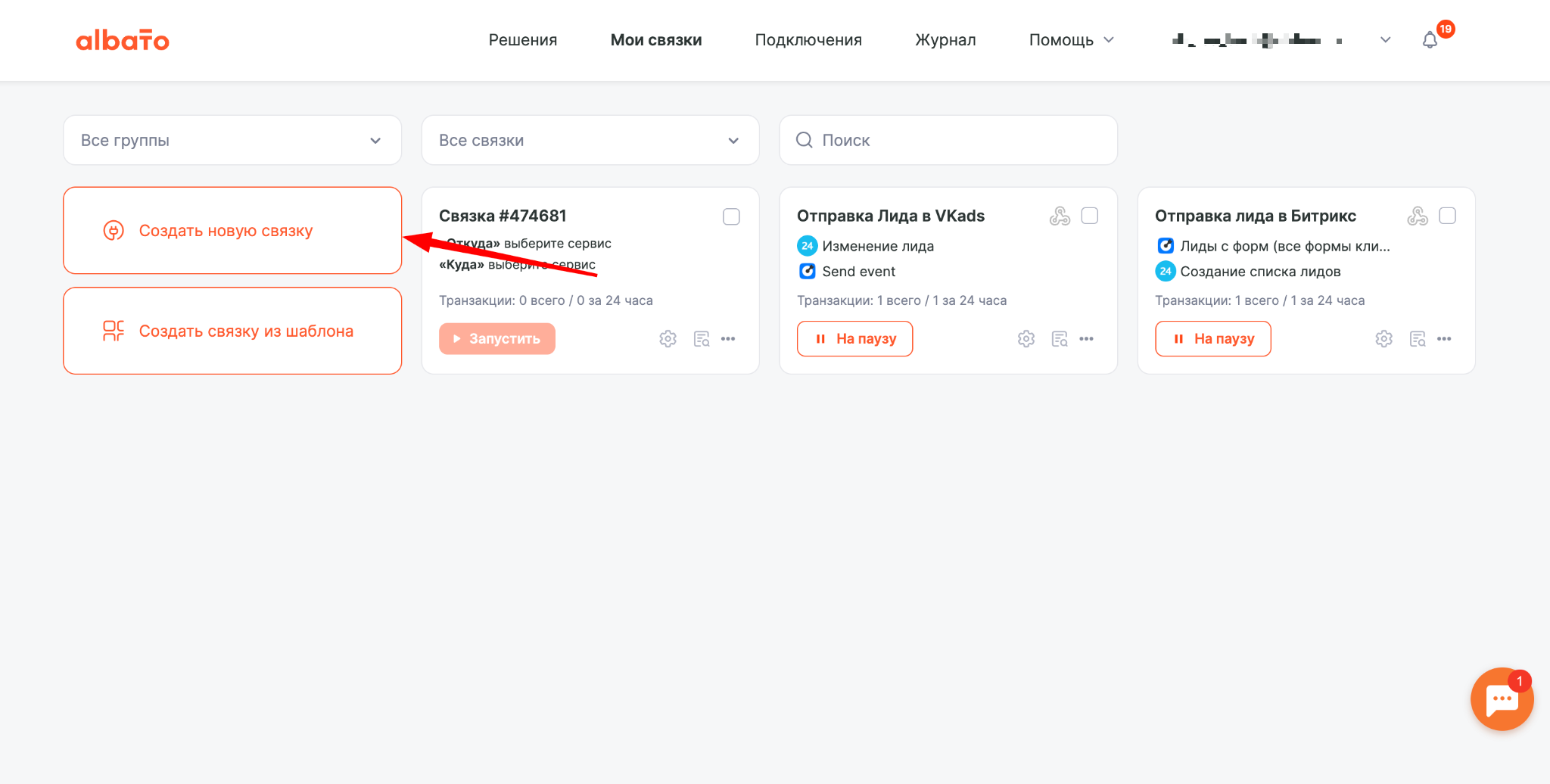Open notifications bell icon

click(x=1429, y=40)
